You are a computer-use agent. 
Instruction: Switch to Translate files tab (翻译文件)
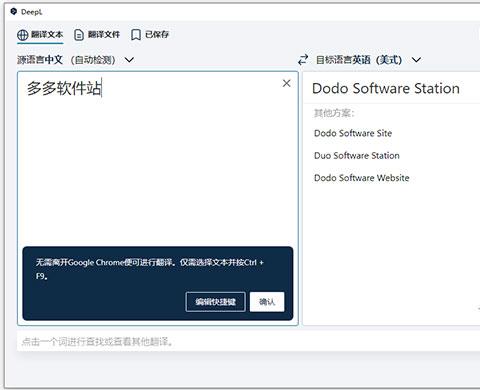(97, 34)
